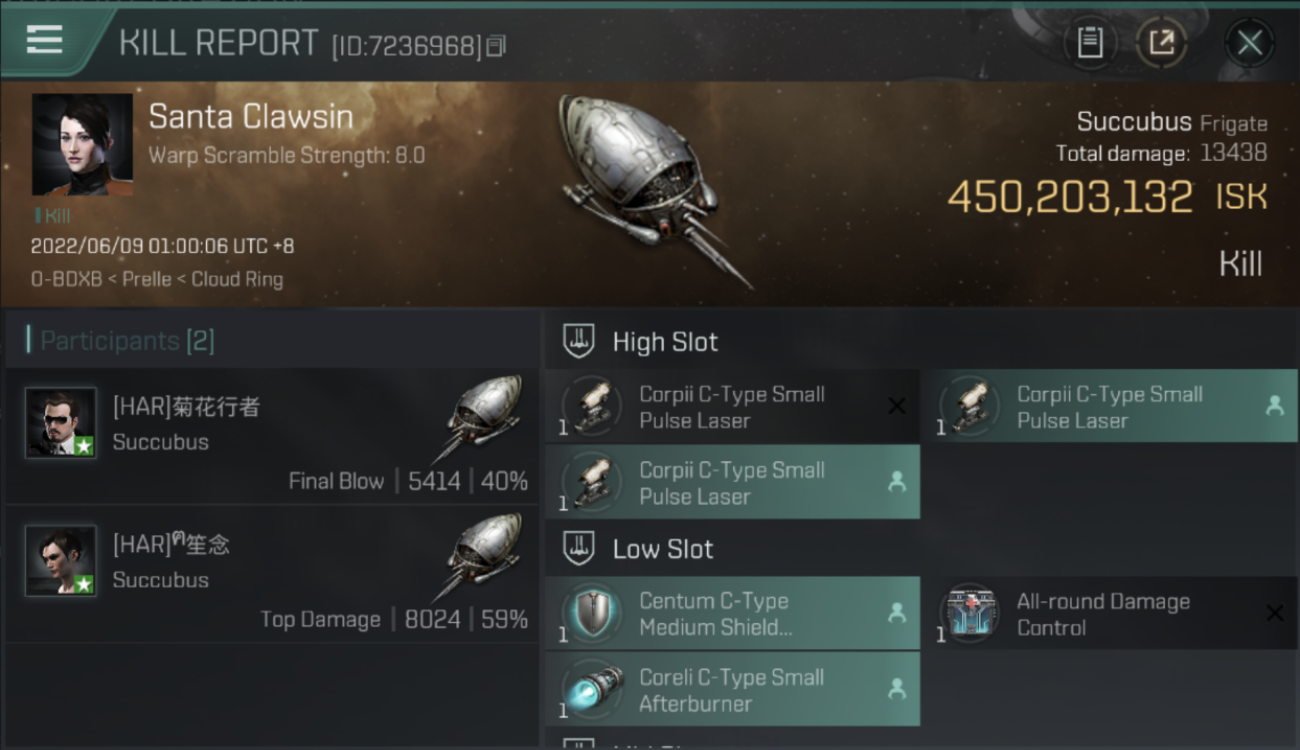
Task: Open the Participants [2] tab
Action: click(126, 341)
